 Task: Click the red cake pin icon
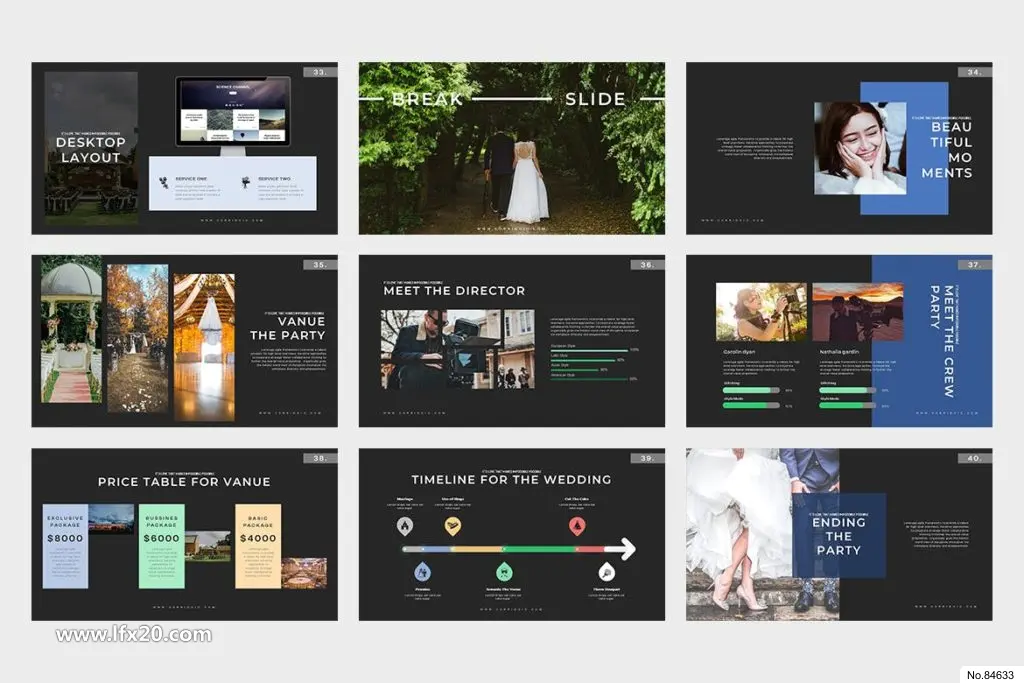click(x=577, y=526)
